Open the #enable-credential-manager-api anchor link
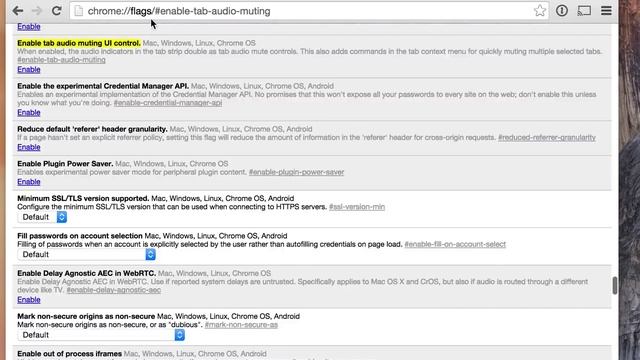Viewport: 640px width, 360px height. pyautogui.click(x=168, y=103)
